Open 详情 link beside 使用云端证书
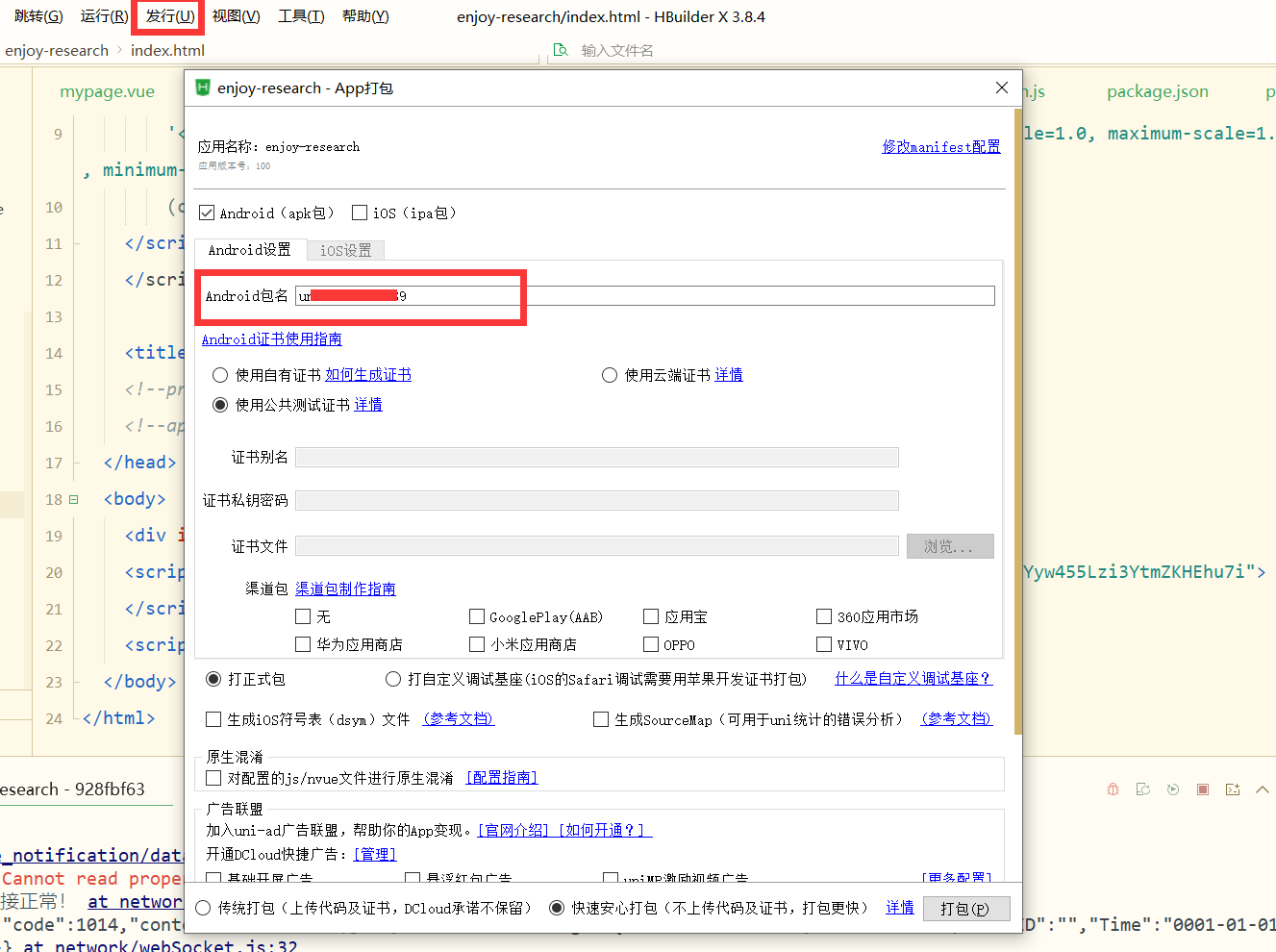This screenshot has width=1276, height=952. [x=729, y=375]
